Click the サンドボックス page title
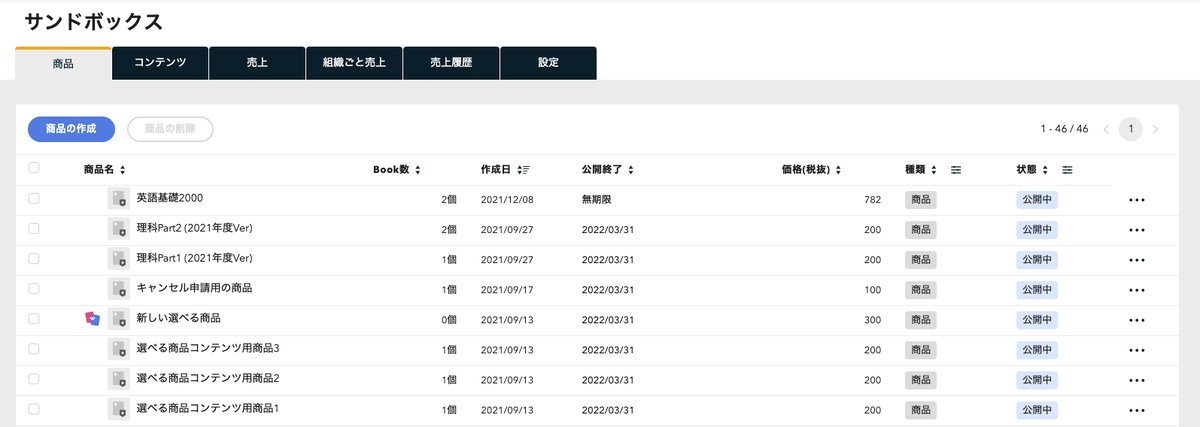The height and width of the screenshot is (427, 1200). coord(93,22)
